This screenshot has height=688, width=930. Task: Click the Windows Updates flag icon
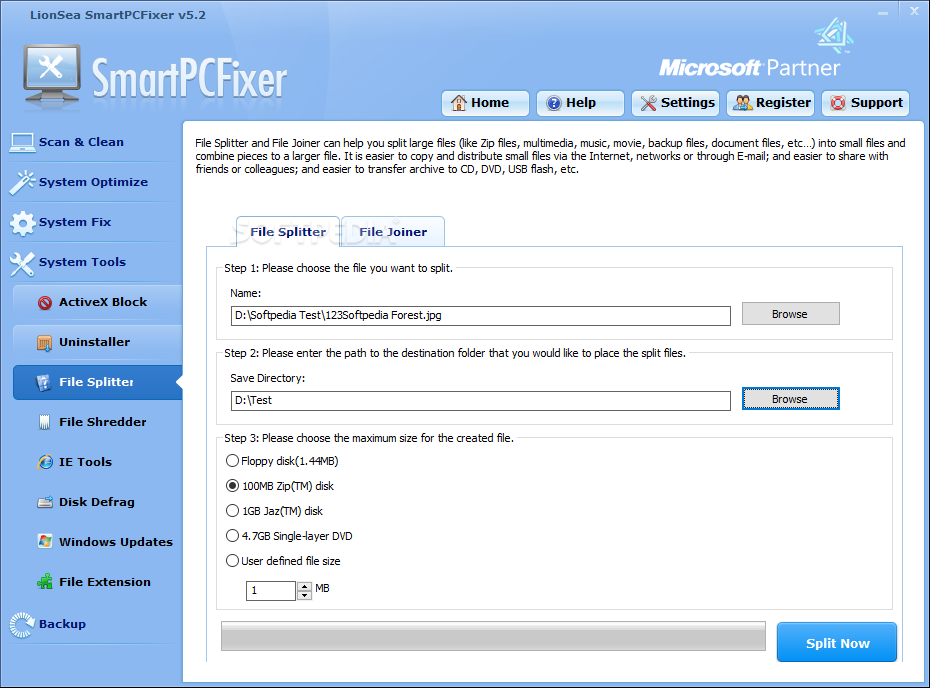45,542
